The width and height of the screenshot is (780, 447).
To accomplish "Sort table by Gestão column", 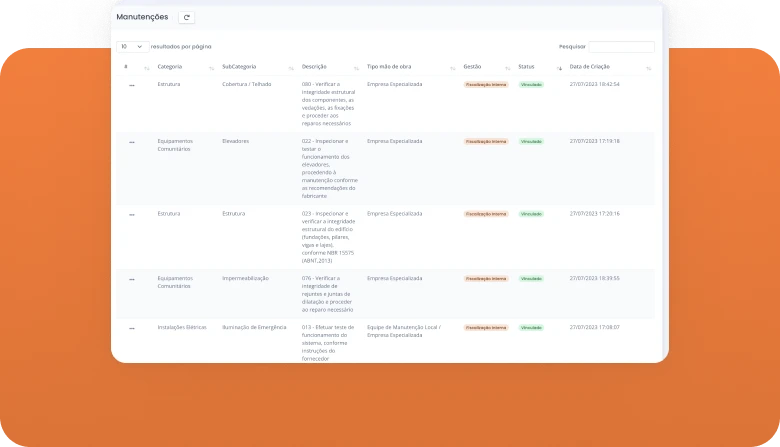I will (473, 67).
